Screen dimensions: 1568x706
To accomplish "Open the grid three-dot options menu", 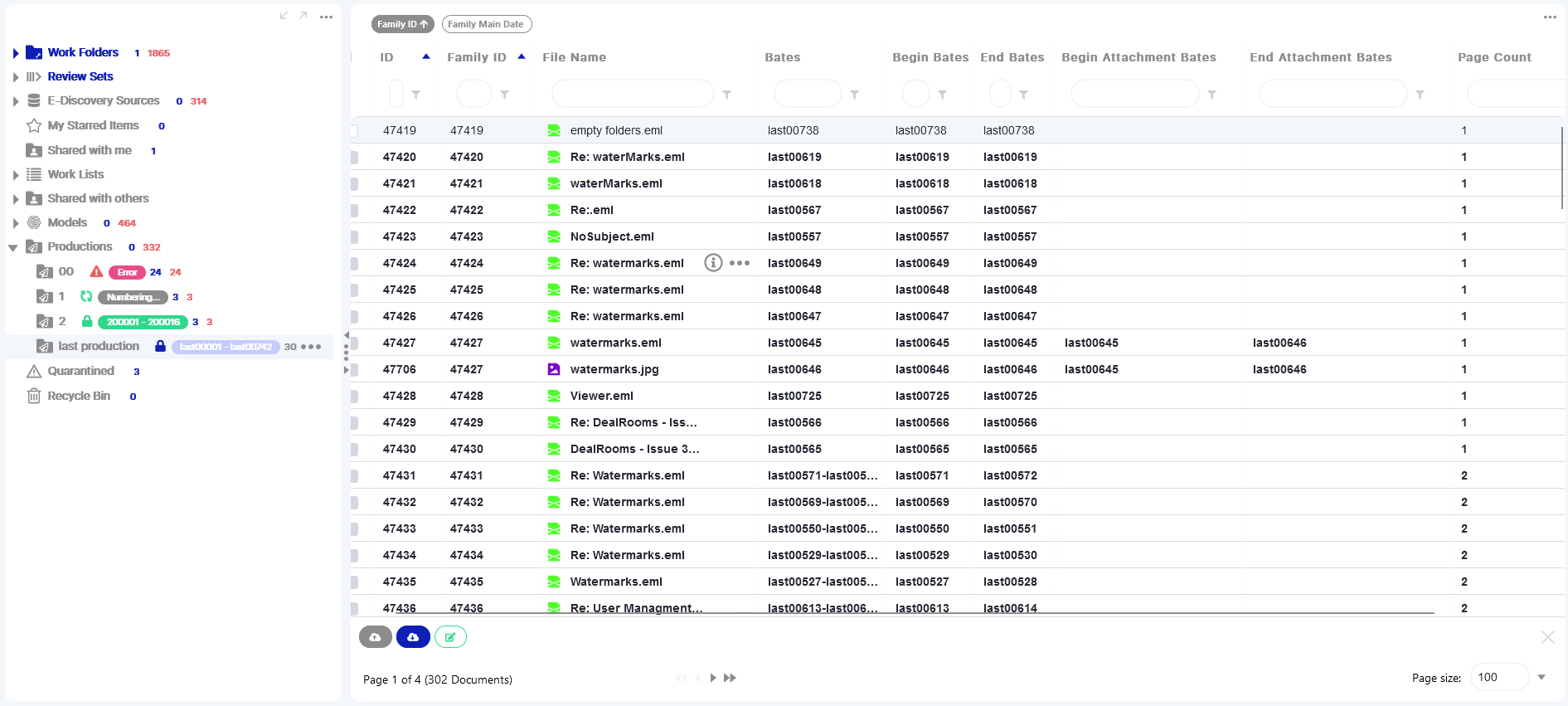I will coord(1550,17).
